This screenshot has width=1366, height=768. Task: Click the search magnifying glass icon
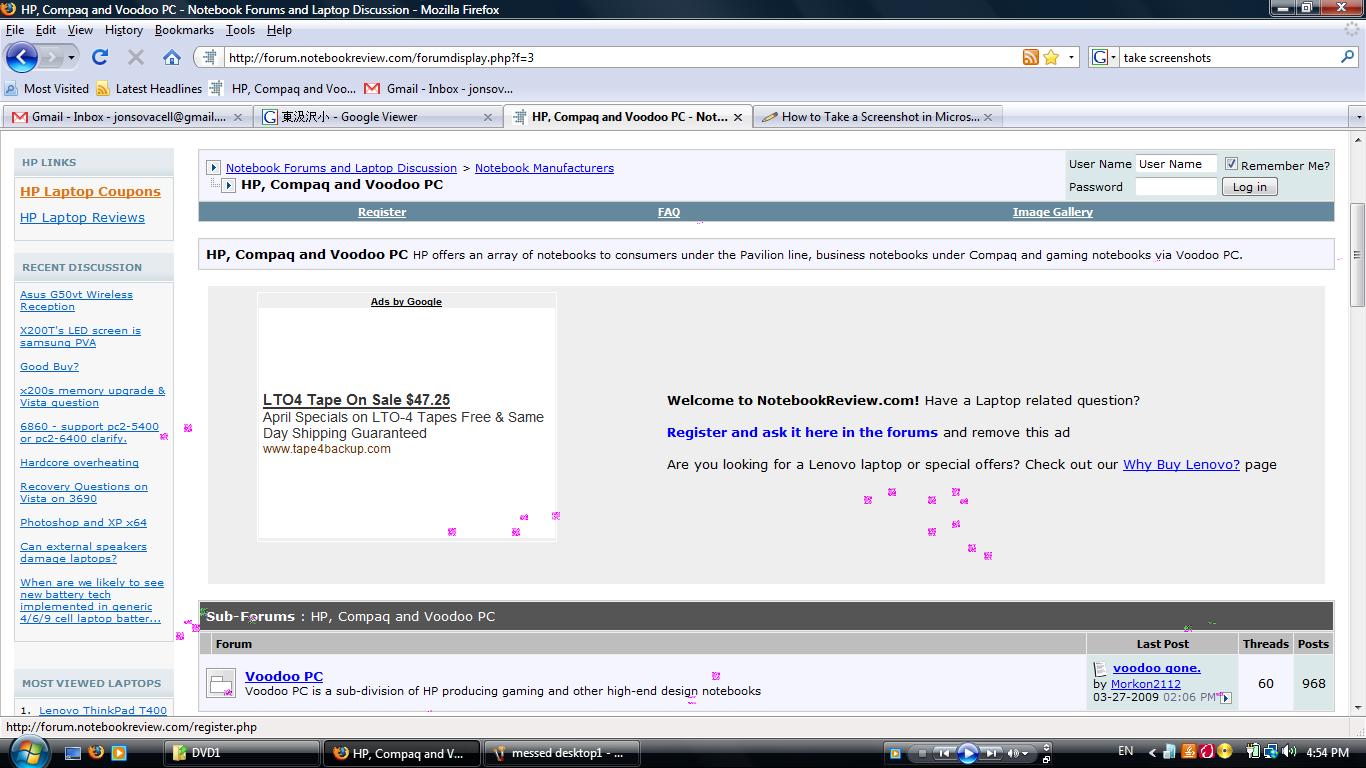coord(1347,57)
